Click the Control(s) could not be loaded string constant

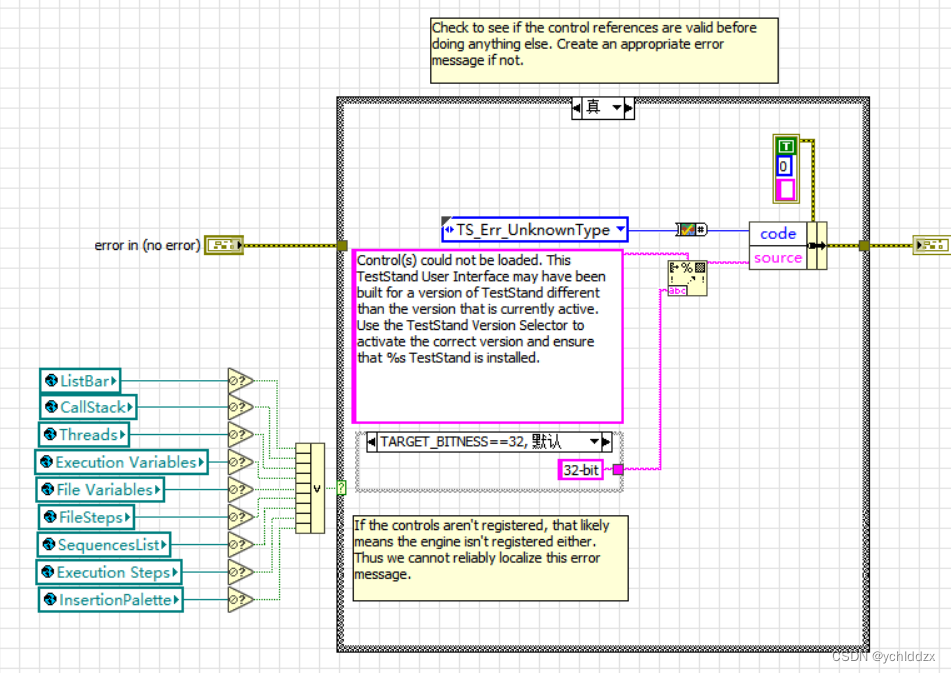[x=488, y=336]
